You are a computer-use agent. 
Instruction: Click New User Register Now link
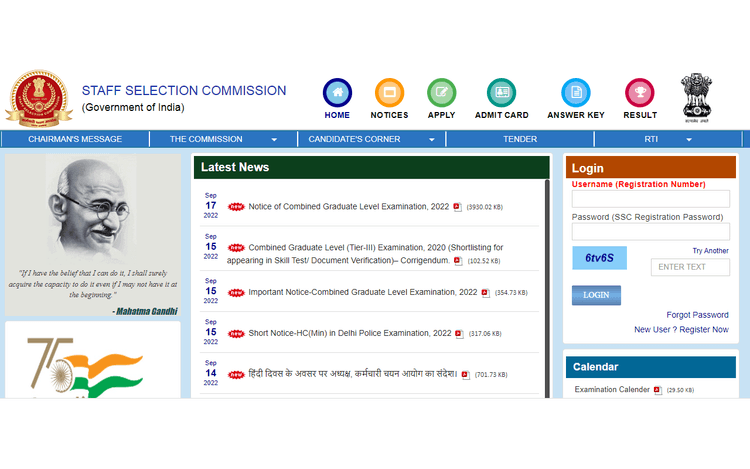pyautogui.click(x=681, y=330)
